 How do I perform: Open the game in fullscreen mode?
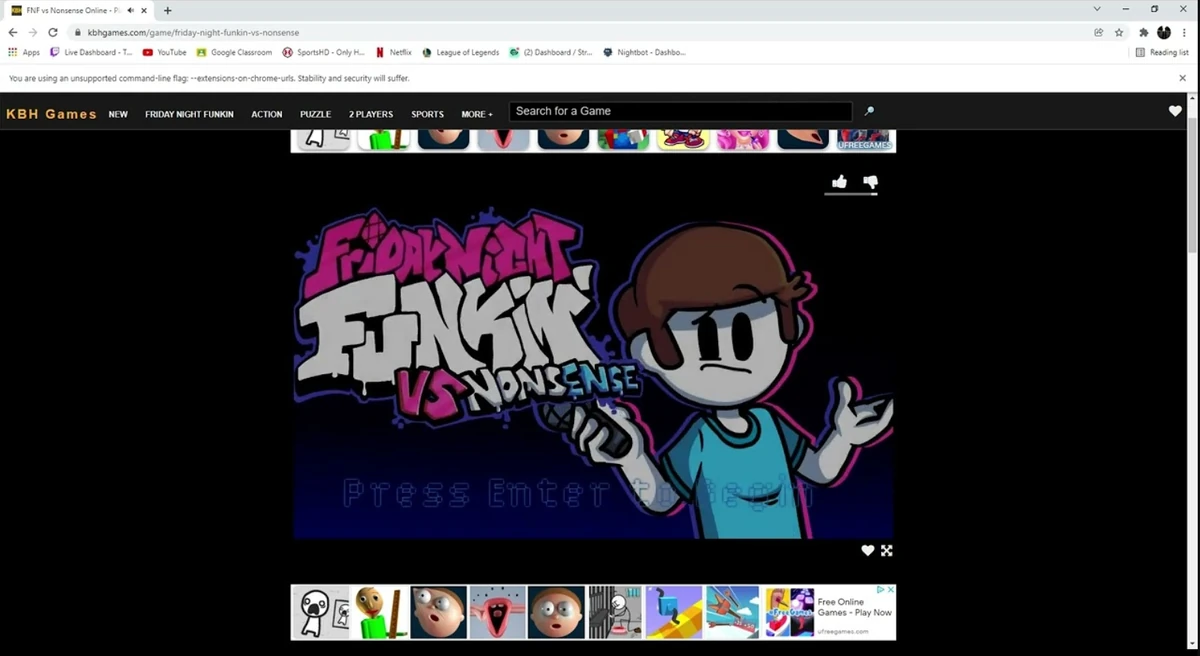click(x=887, y=550)
